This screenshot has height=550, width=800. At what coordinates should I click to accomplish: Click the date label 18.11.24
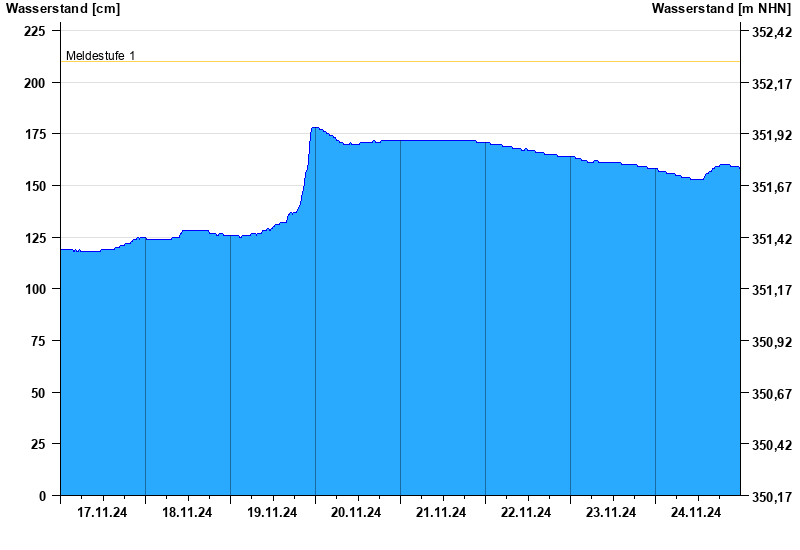pos(187,512)
